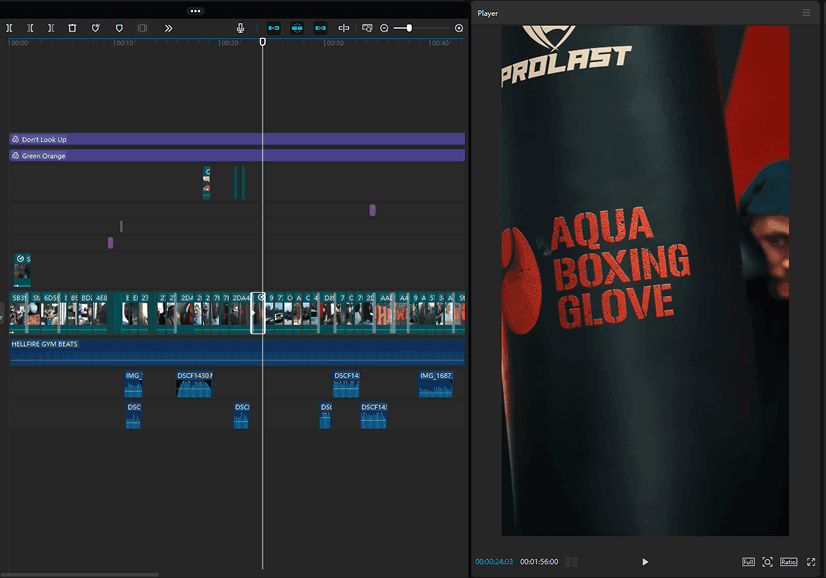Click the Split tool in timeline toolbar
The height and width of the screenshot is (578, 826).
(9, 28)
